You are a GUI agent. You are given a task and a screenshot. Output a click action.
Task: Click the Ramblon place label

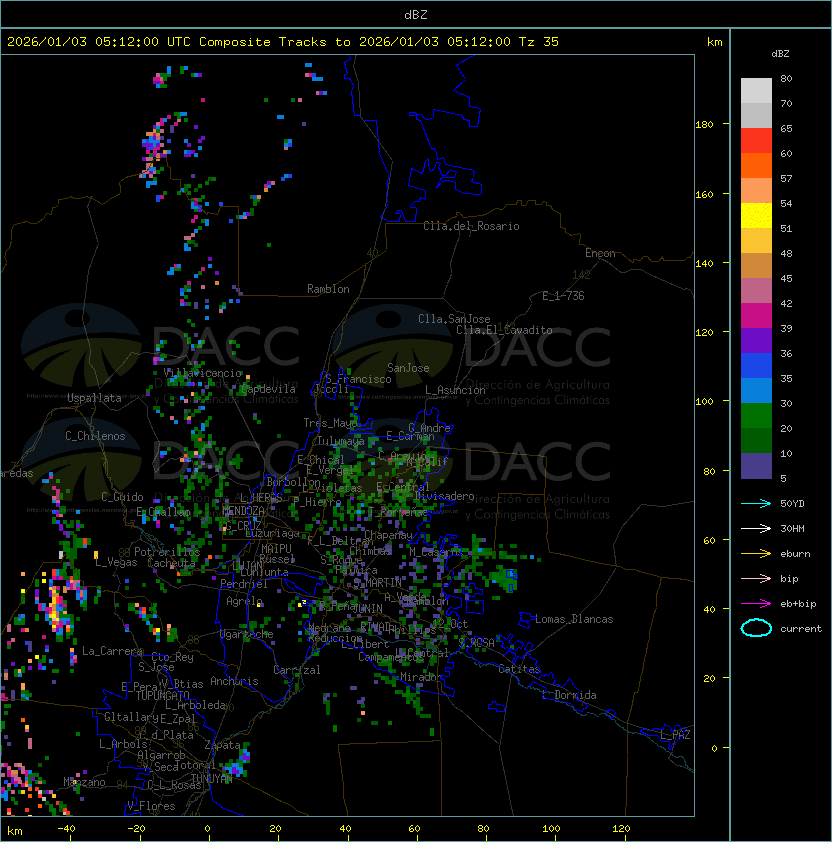[x=328, y=289]
